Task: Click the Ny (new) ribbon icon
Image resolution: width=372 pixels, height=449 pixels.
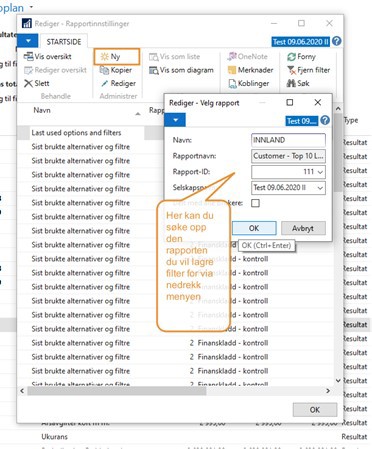Action: [105, 57]
